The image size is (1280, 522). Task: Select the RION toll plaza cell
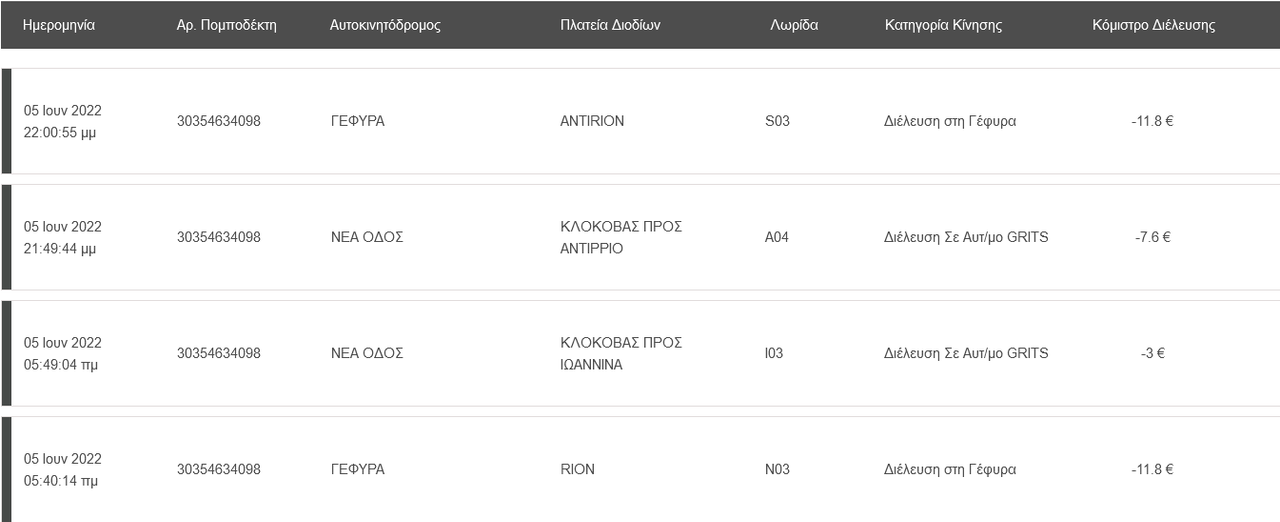coord(577,469)
